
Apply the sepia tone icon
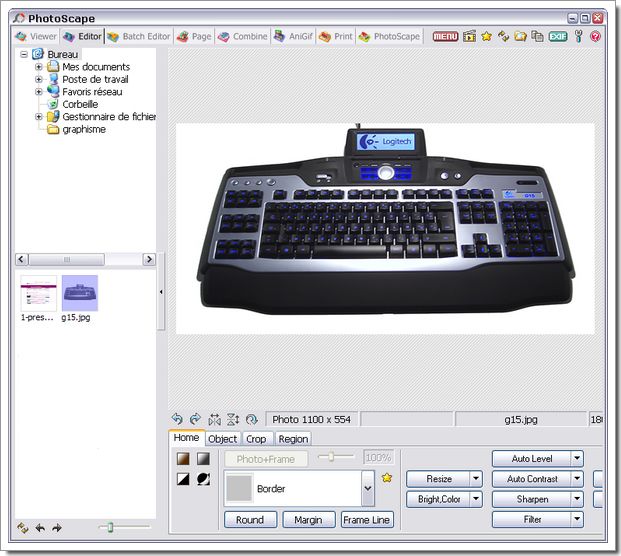coord(183,459)
